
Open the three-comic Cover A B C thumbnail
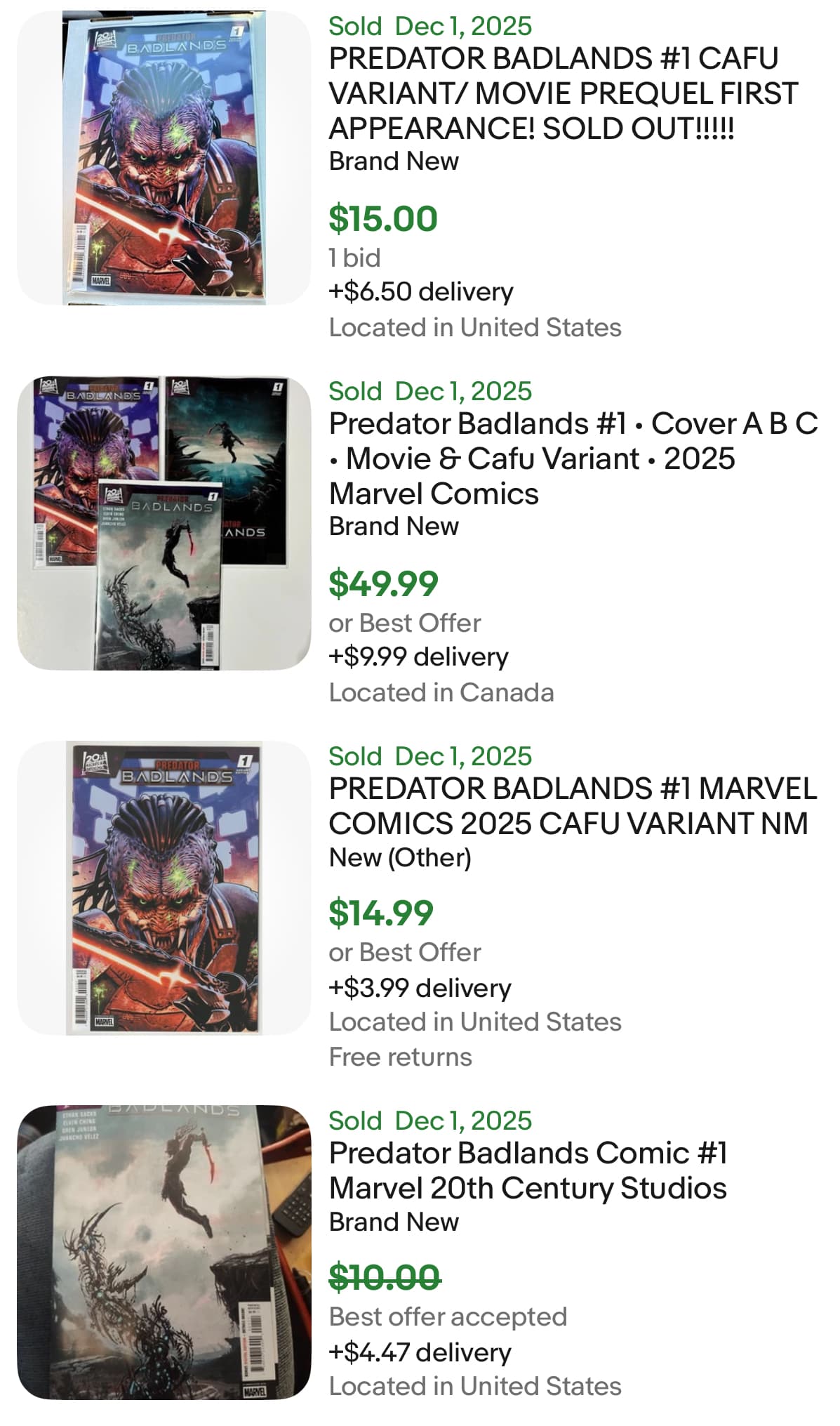pos(164,523)
